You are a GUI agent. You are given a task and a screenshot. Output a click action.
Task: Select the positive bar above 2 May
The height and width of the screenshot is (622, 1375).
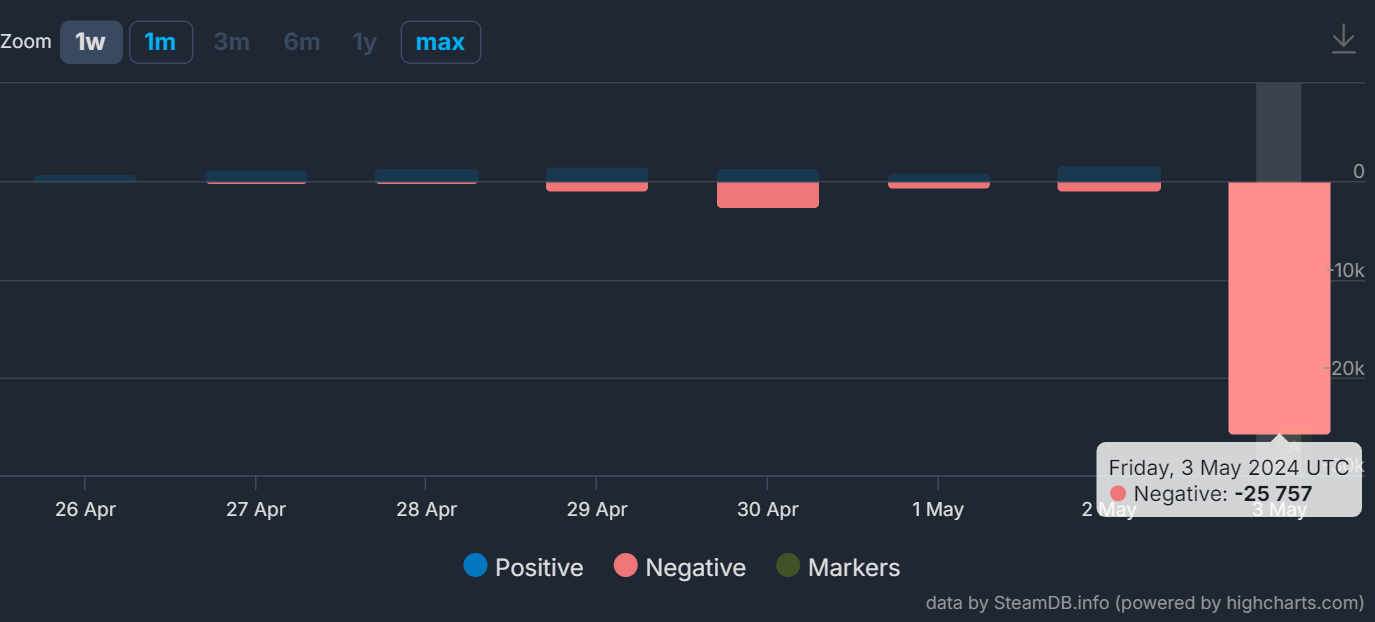[x=1109, y=173]
